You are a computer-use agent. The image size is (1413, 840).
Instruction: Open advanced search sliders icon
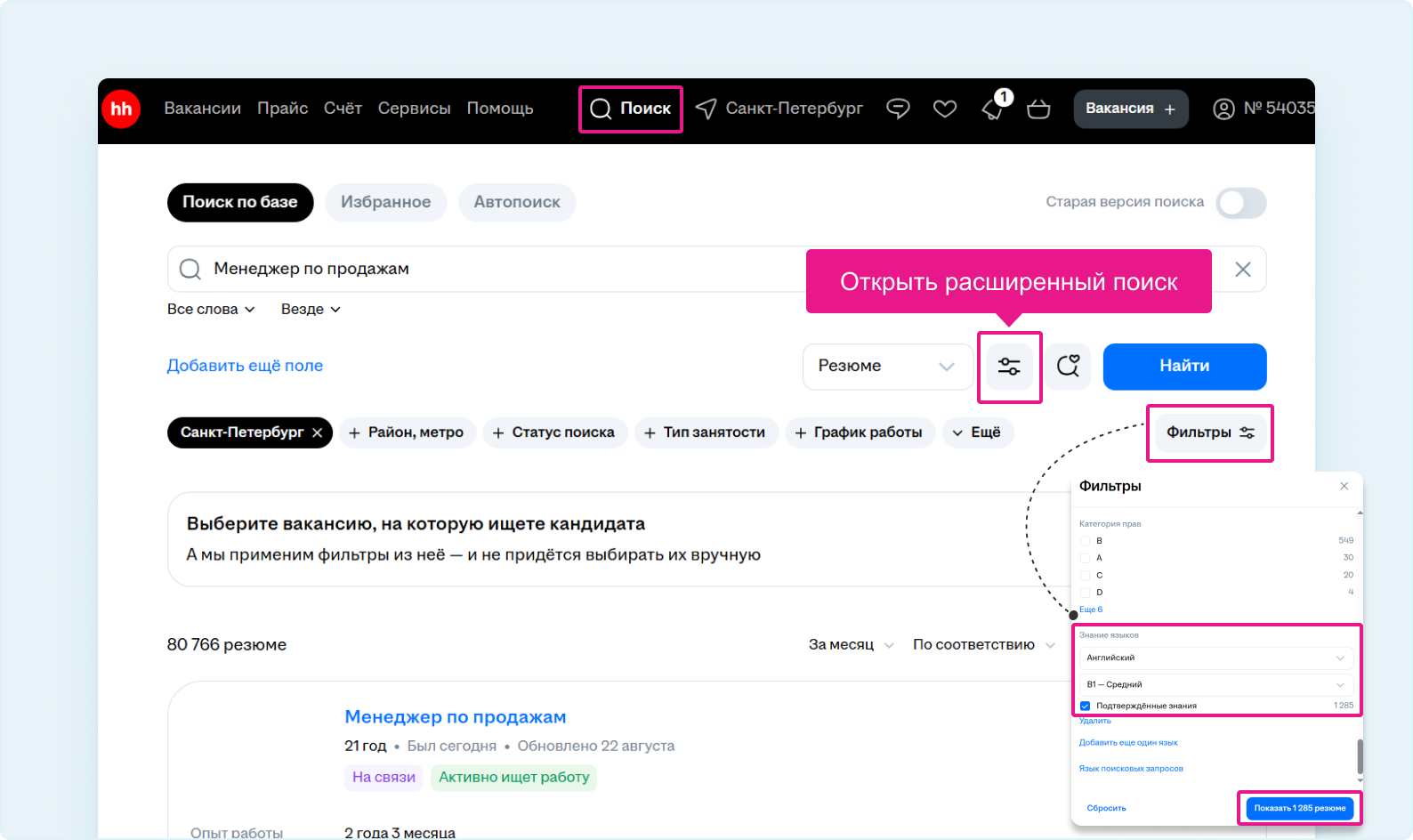1009,367
